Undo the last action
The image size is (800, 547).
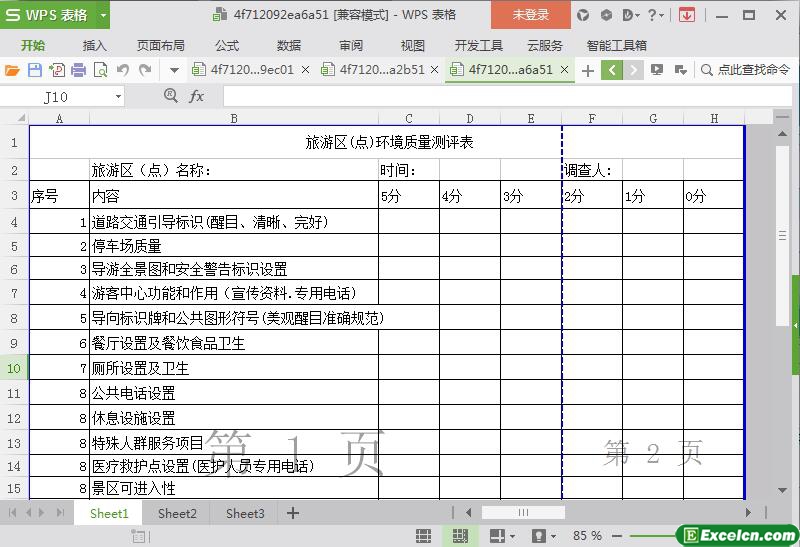coord(122,70)
